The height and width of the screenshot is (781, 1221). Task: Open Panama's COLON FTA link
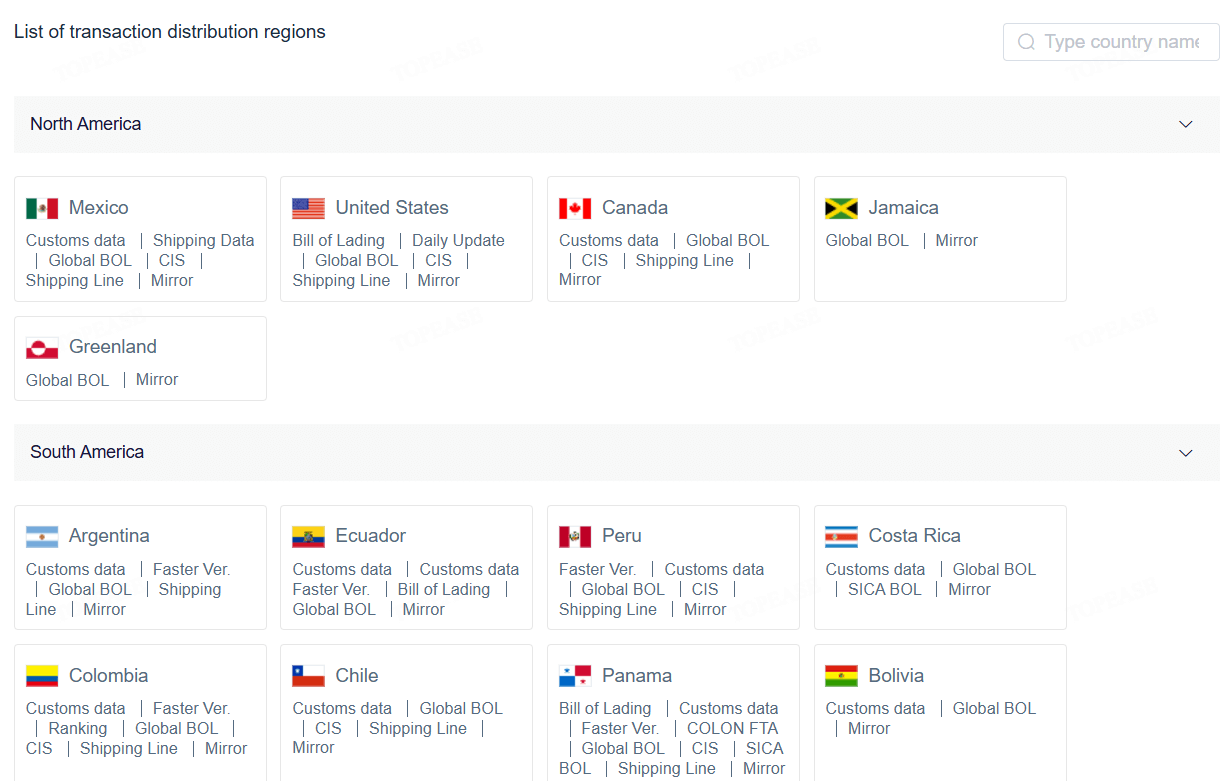[x=732, y=728]
